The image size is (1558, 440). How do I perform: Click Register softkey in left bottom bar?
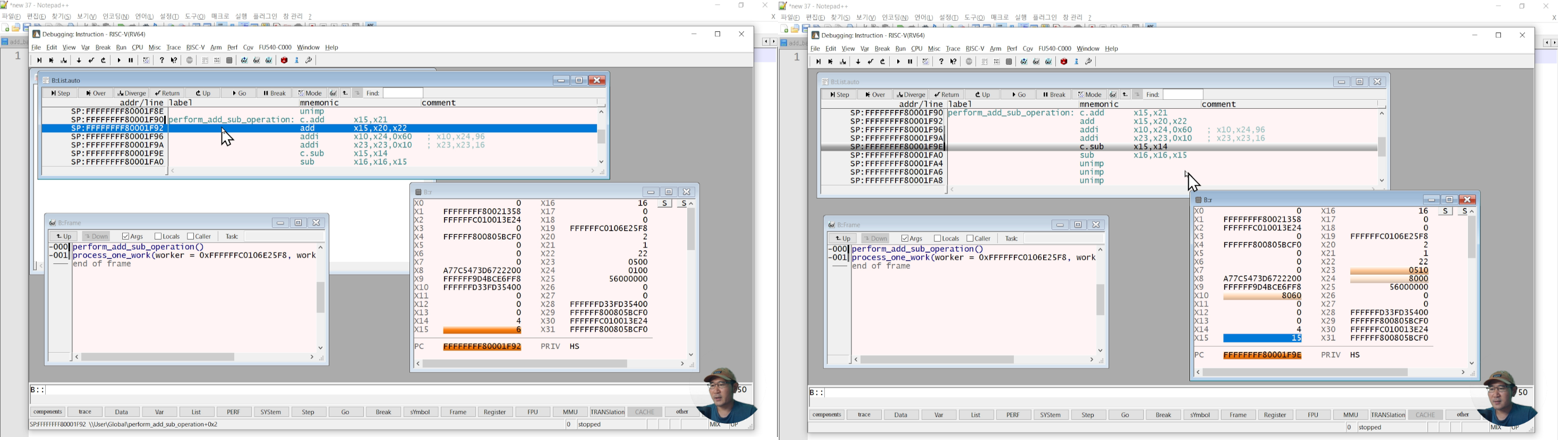click(494, 412)
